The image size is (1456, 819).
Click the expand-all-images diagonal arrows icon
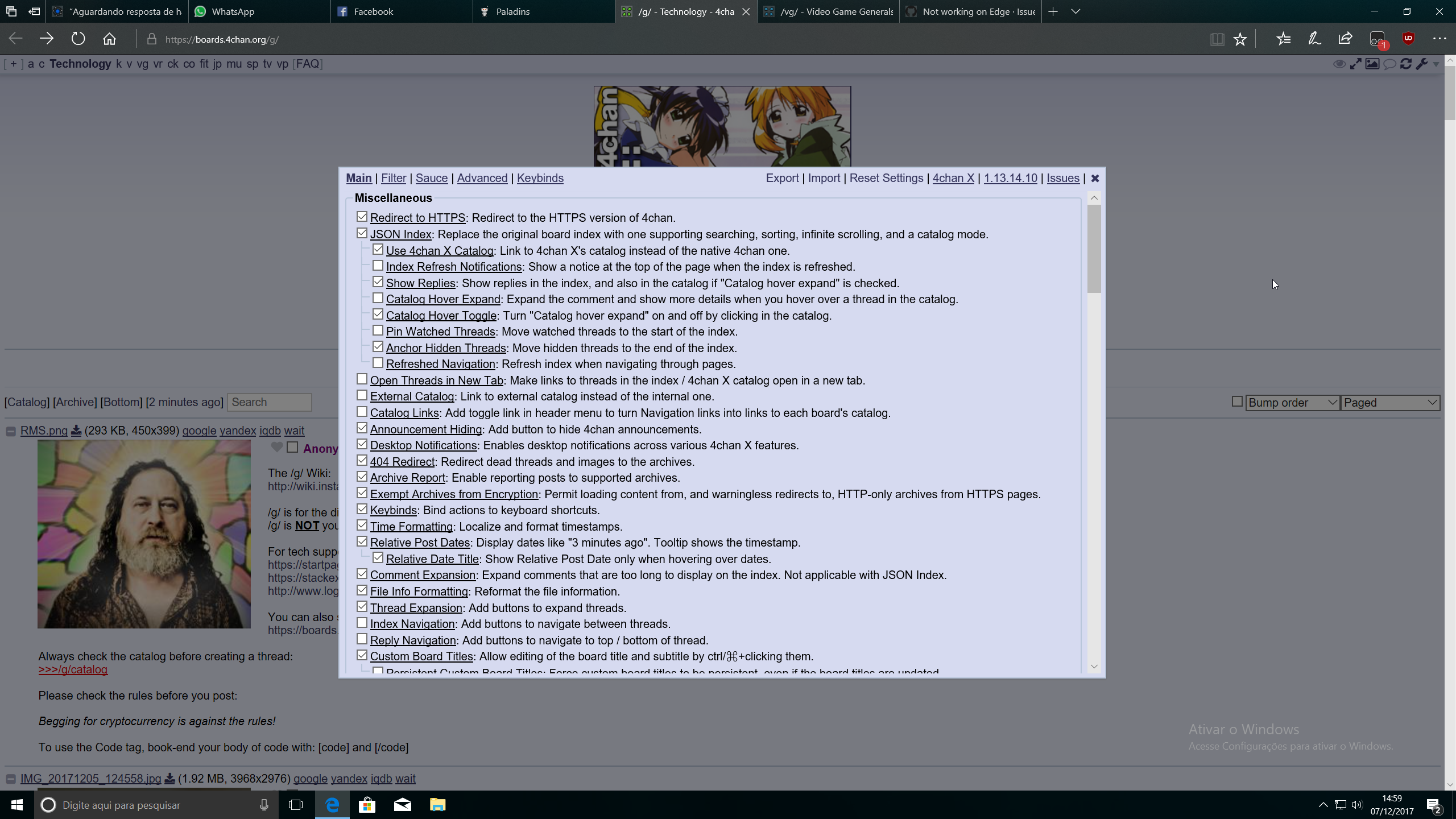pyautogui.click(x=1356, y=64)
